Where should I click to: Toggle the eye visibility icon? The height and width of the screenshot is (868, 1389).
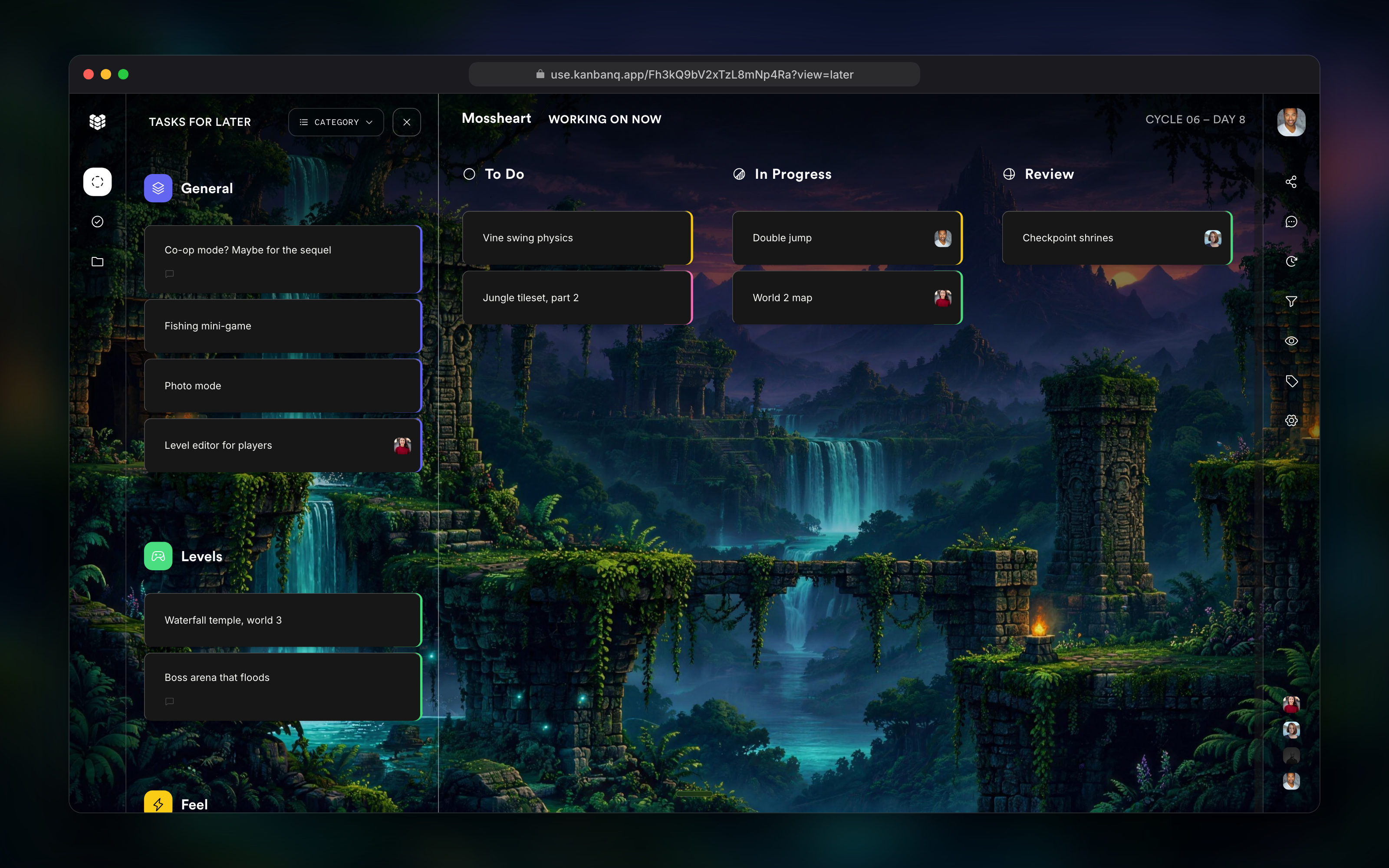coord(1291,341)
